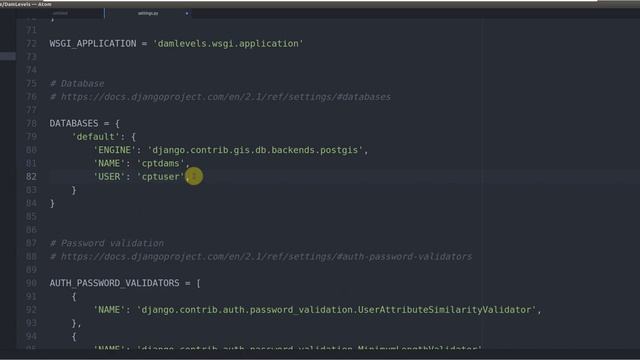
Task: Click line number 84 in gutter
Action: coord(31,203)
